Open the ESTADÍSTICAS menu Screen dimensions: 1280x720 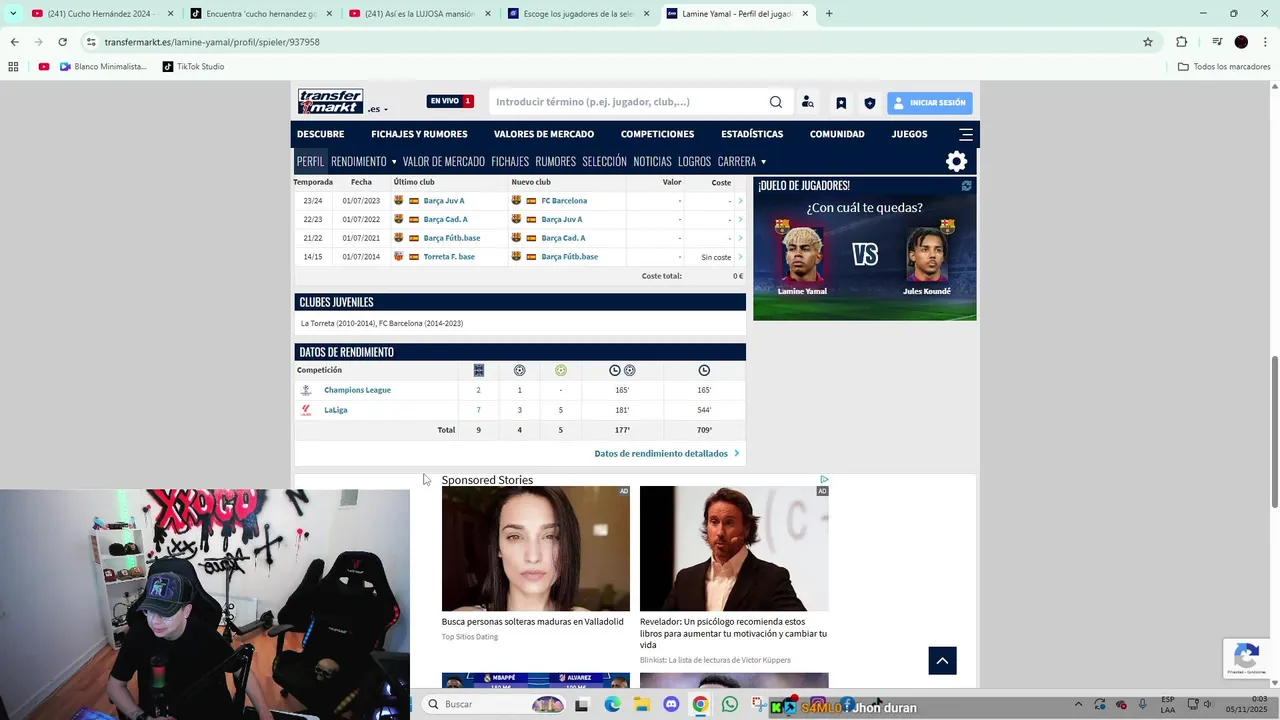click(752, 134)
